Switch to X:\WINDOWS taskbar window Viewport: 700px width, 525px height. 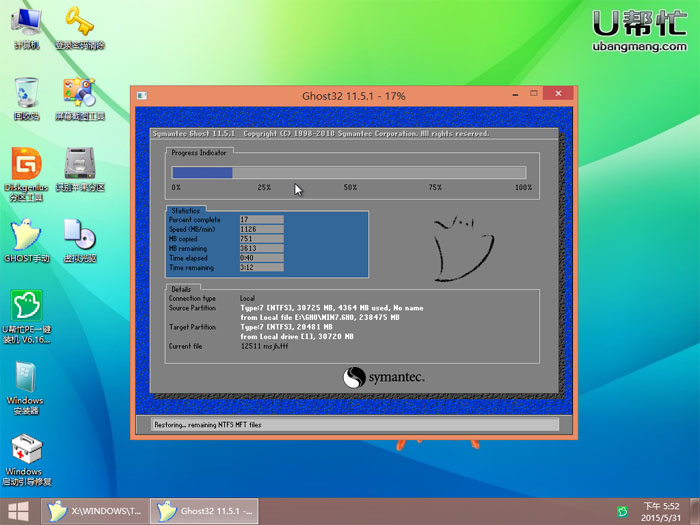click(95, 511)
